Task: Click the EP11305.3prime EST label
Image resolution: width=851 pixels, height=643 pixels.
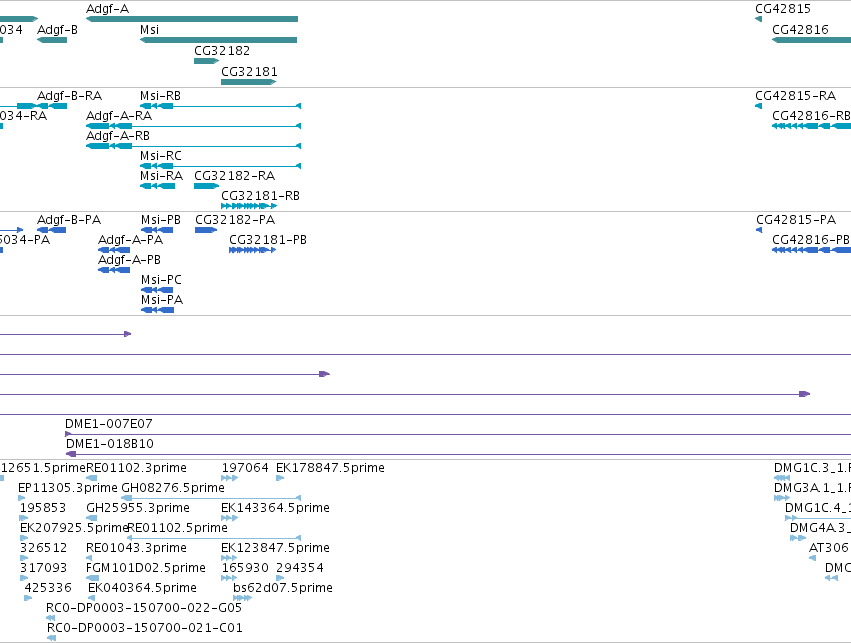Action: [x=68, y=488]
